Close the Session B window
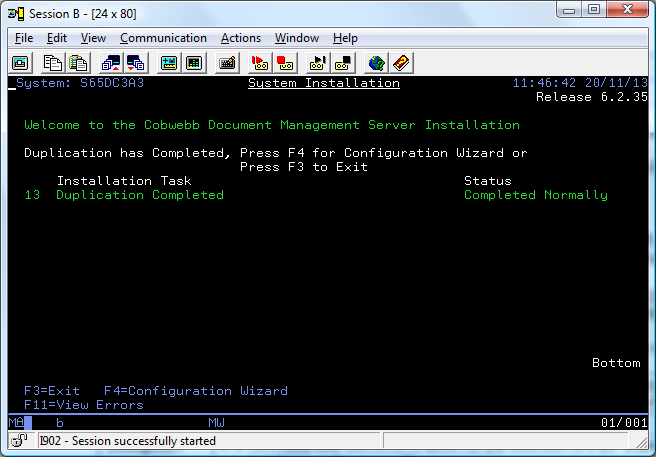Viewport: 656px width, 457px height. pyautogui.click(x=627, y=10)
